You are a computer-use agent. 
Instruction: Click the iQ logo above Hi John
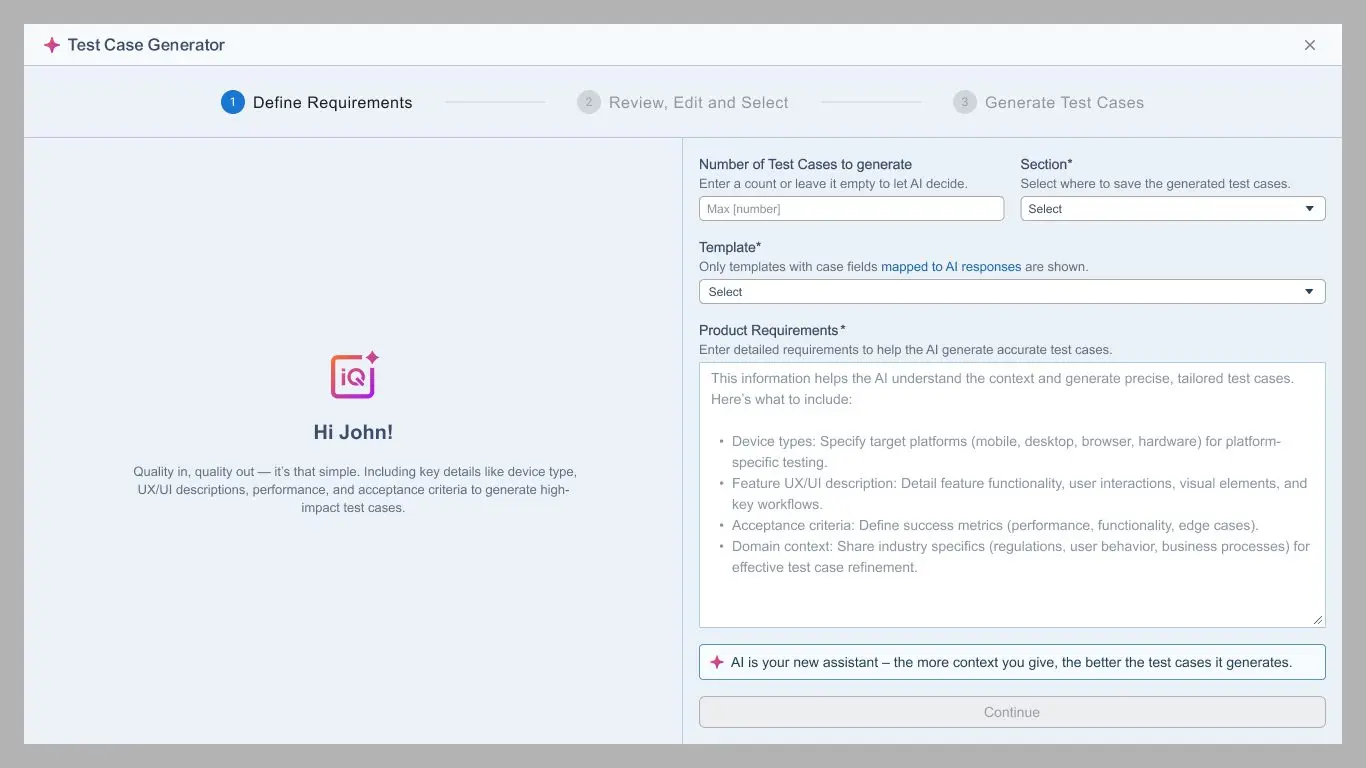click(x=354, y=375)
